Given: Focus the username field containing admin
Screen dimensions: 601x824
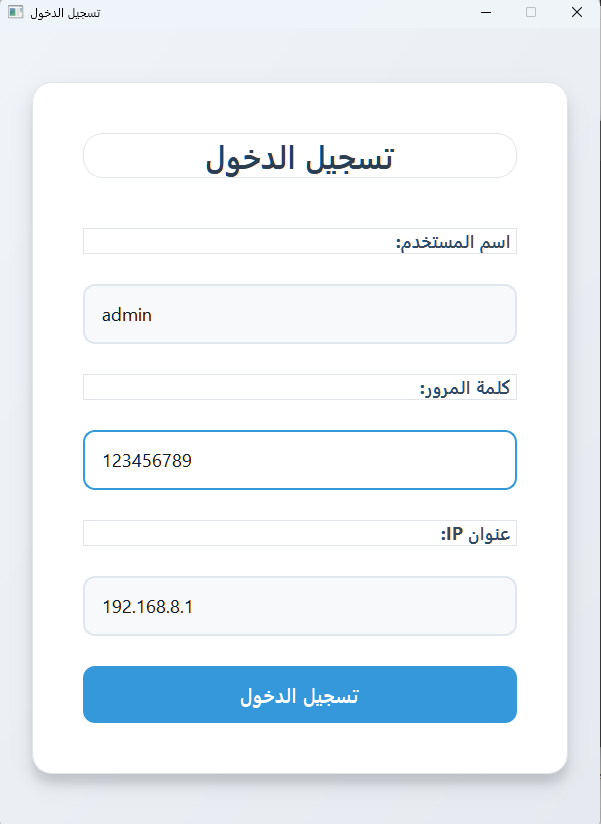Looking at the screenshot, I should click(300, 314).
